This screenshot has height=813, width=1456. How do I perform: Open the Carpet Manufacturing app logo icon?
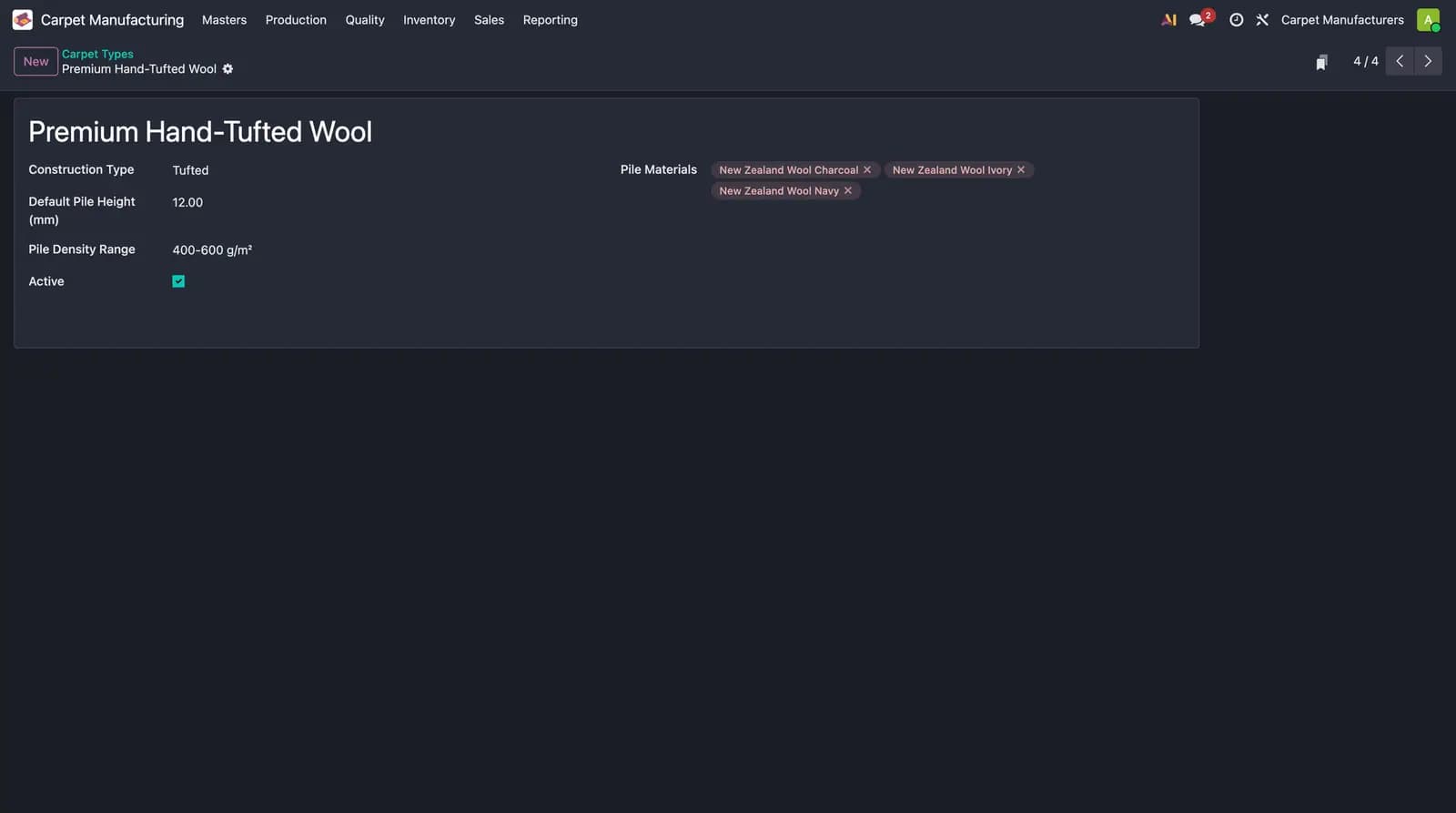pos(23,19)
